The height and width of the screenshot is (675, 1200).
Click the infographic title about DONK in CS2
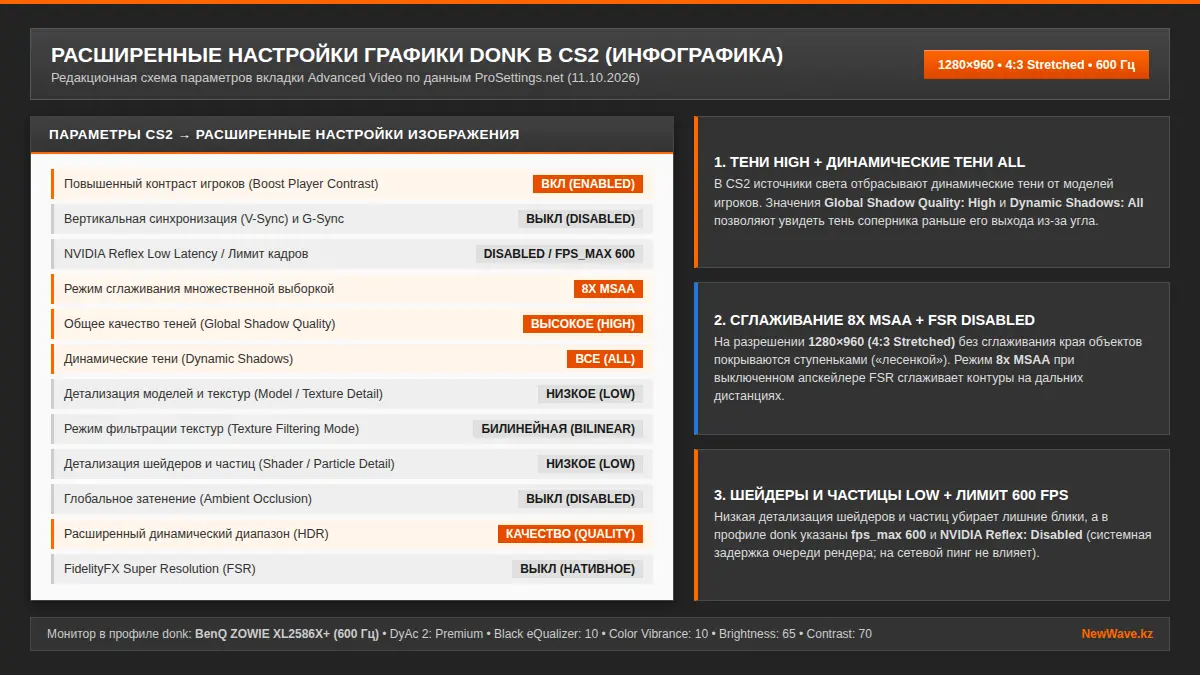pos(417,55)
